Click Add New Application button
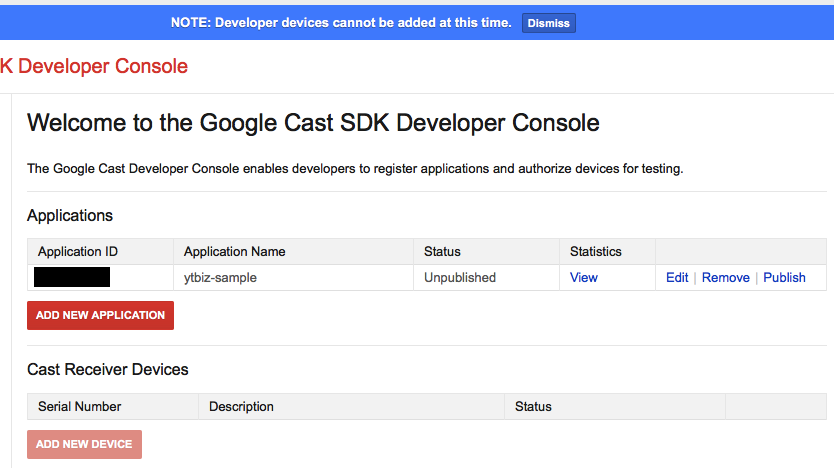The width and height of the screenshot is (834, 468). tap(101, 315)
